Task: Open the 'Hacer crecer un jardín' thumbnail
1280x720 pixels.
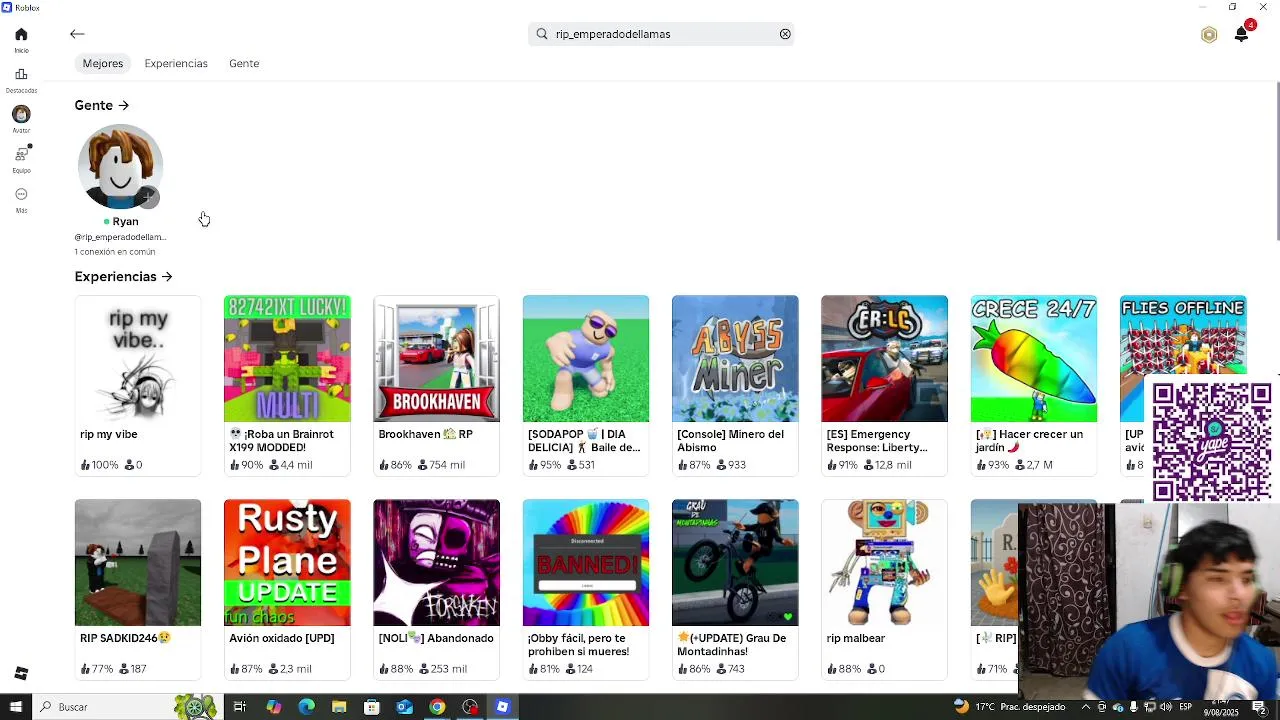Action: (x=1034, y=358)
